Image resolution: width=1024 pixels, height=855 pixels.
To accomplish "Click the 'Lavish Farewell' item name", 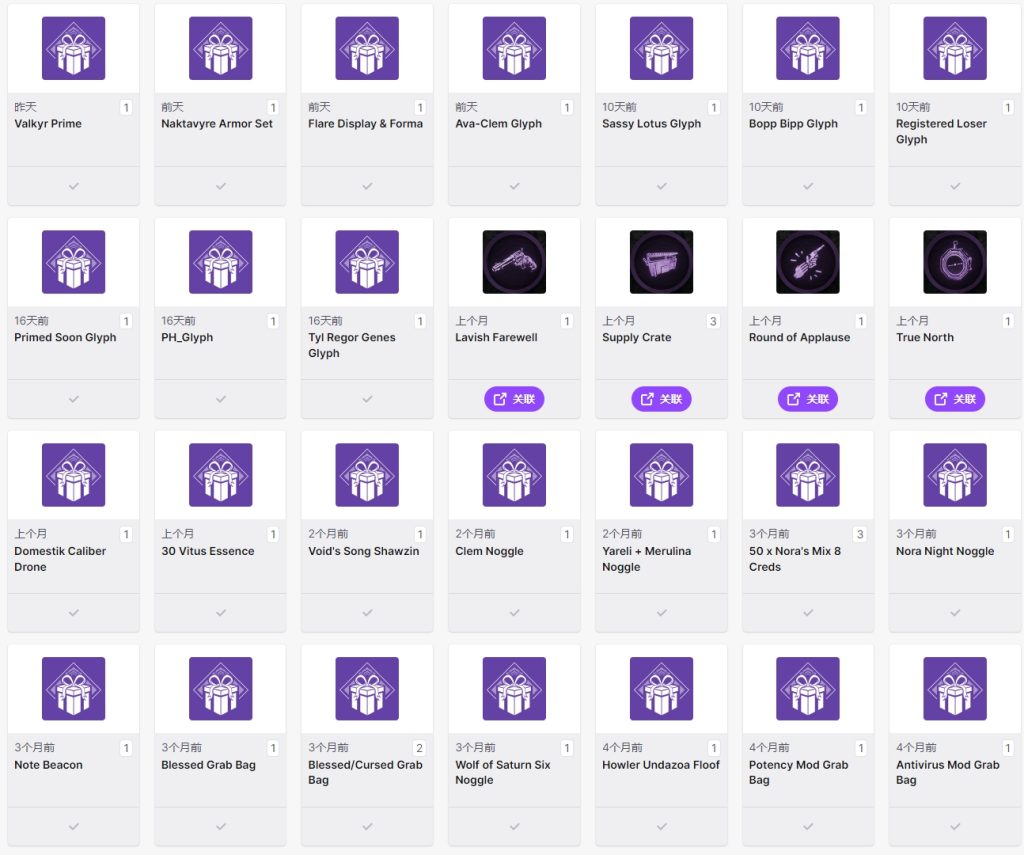I will pos(496,337).
